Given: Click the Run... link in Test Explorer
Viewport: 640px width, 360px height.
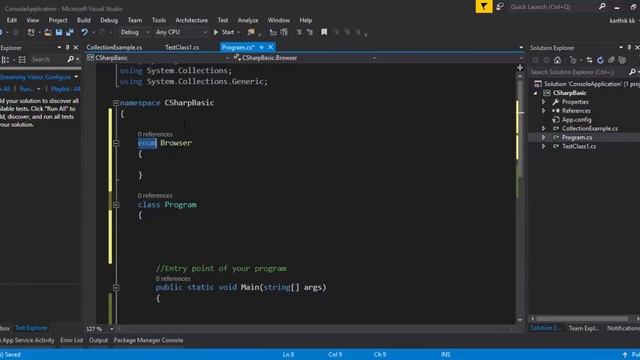Looking at the screenshot, I should coord(27,89).
